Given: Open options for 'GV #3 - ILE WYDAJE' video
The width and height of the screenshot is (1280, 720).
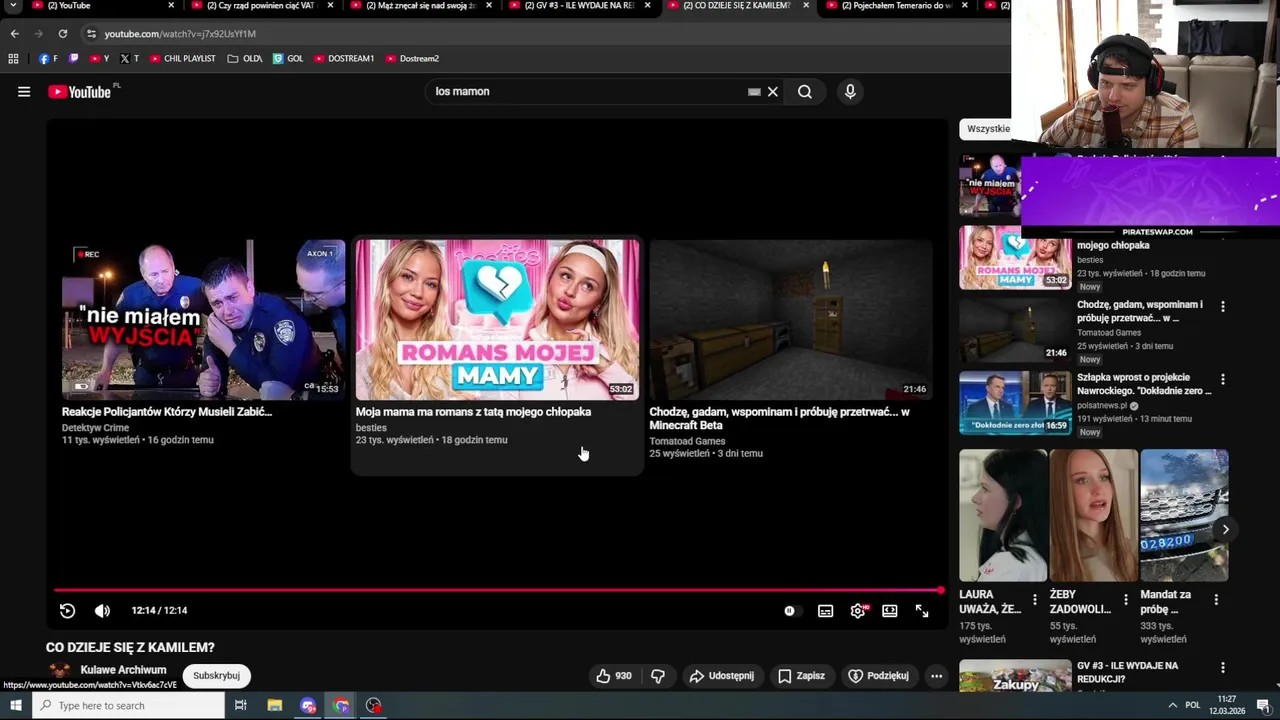Looking at the screenshot, I should [1222, 667].
